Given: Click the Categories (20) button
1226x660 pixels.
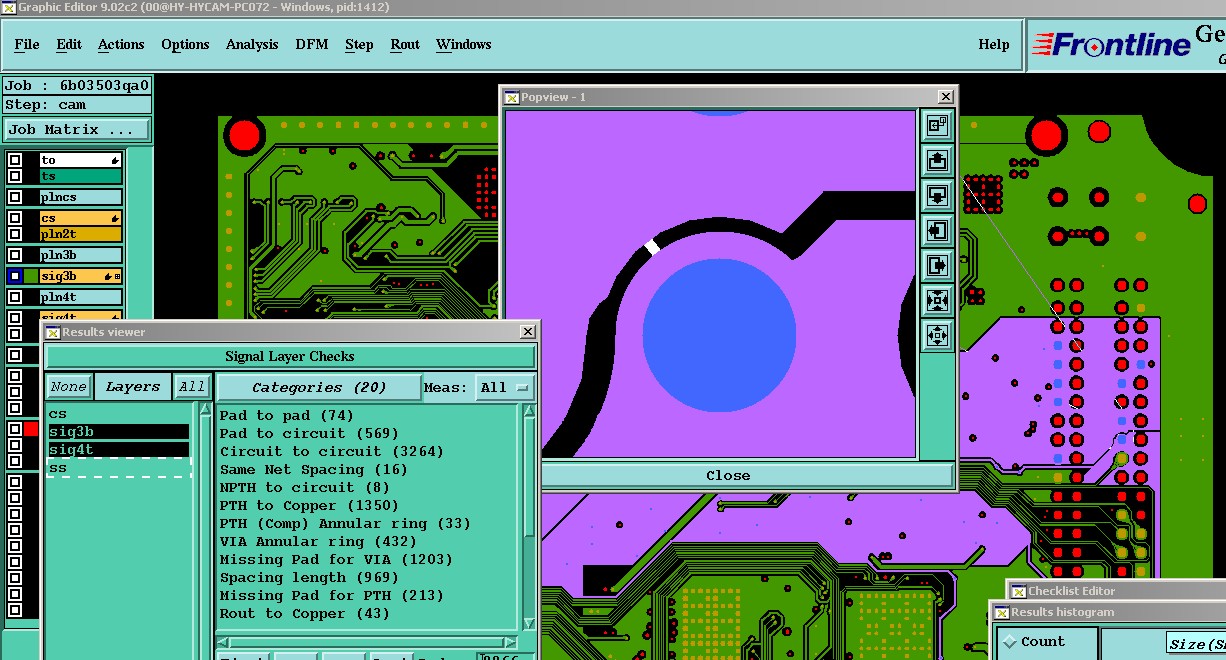Looking at the screenshot, I should (x=319, y=387).
